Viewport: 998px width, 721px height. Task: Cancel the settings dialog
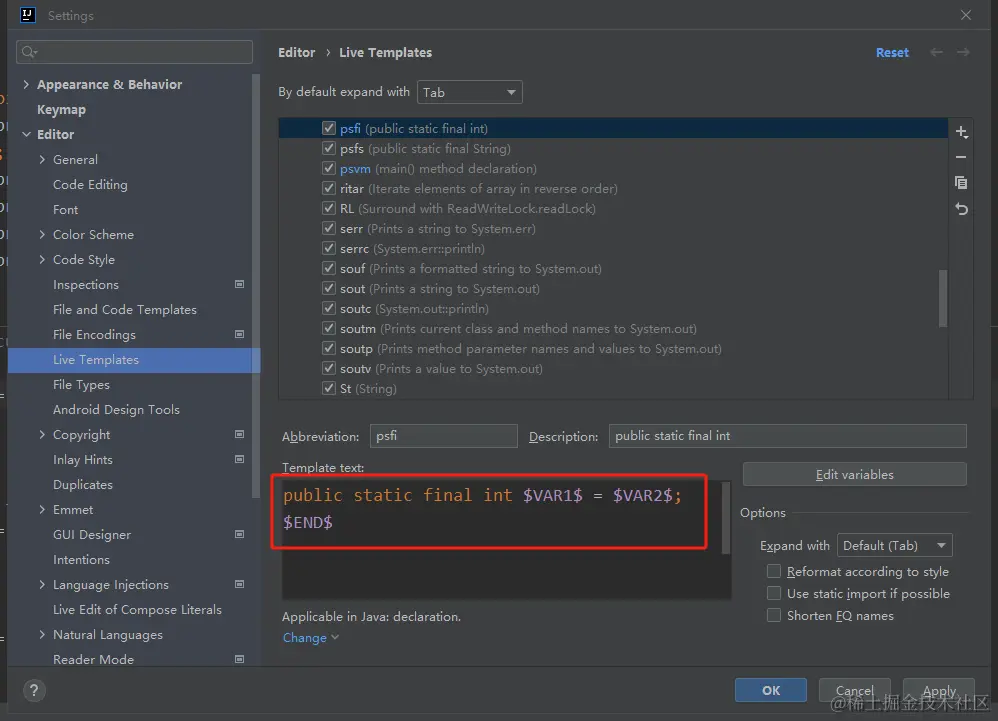click(855, 690)
